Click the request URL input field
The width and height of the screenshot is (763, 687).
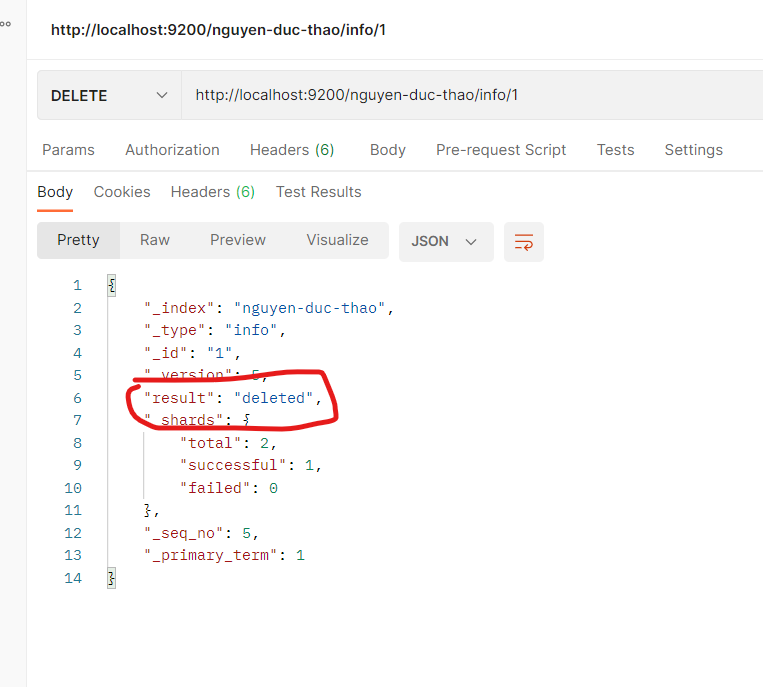click(472, 95)
